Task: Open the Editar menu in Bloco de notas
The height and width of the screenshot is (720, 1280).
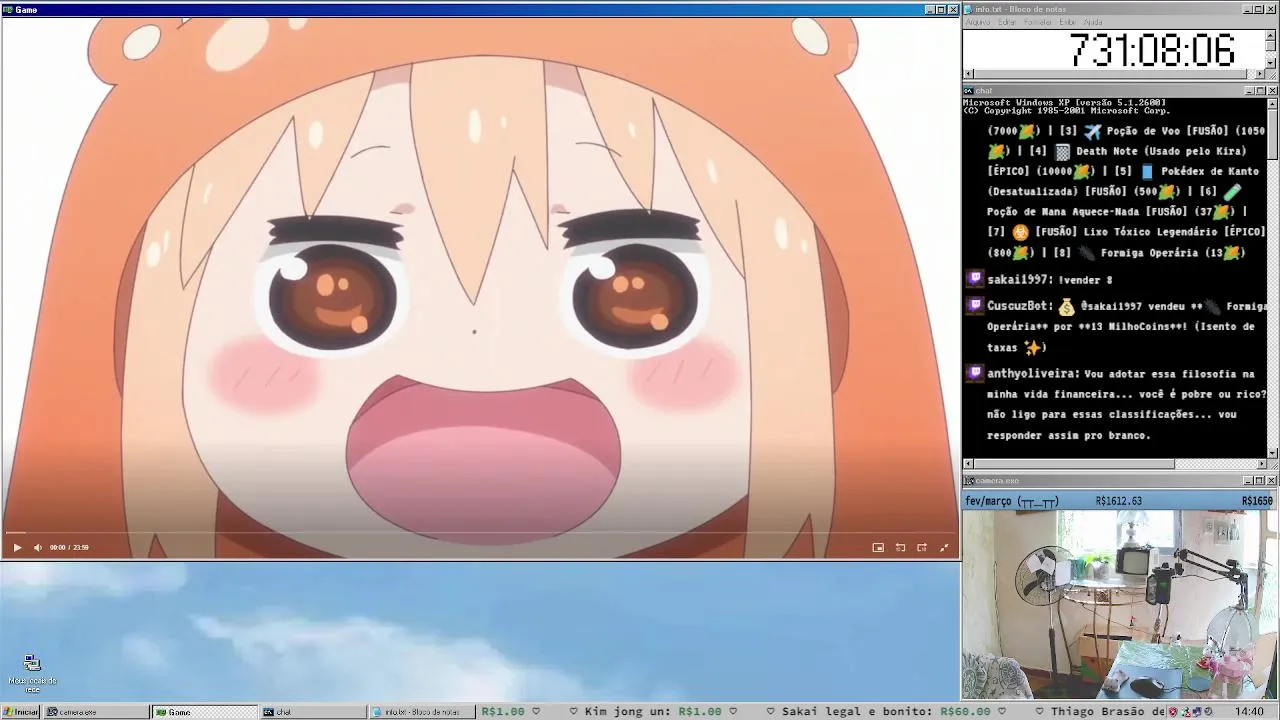Action: (1007, 22)
